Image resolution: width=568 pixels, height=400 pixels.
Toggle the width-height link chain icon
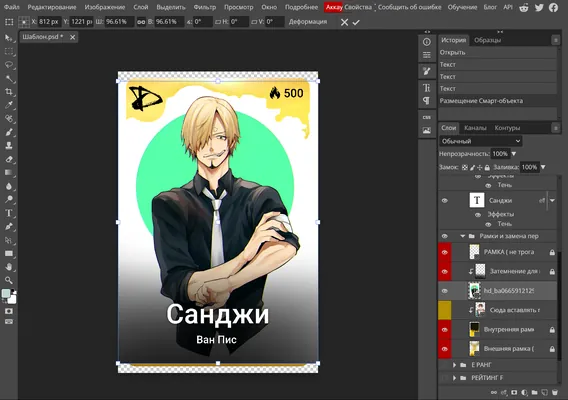coord(141,22)
